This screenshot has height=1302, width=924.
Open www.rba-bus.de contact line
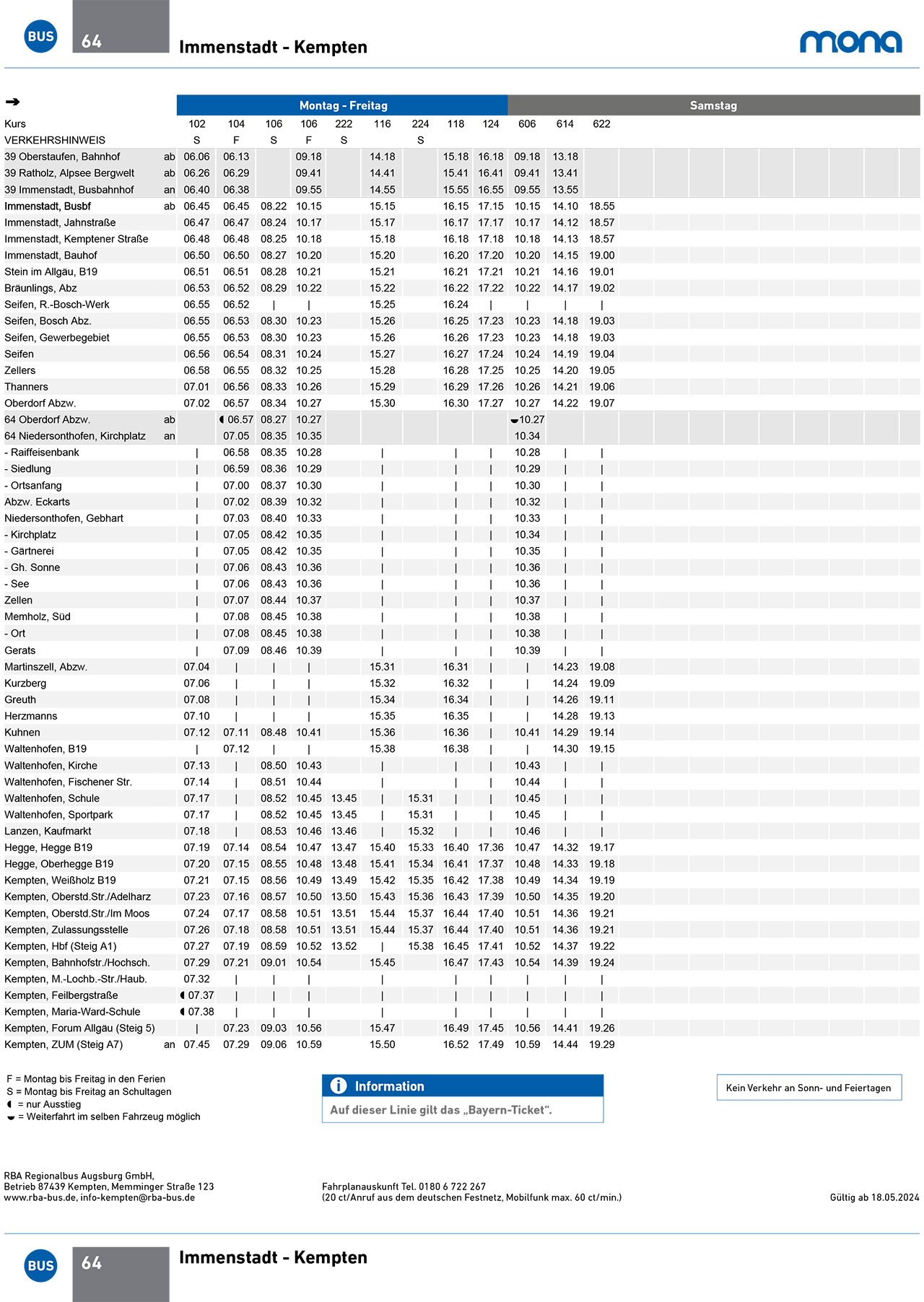tap(100, 1197)
